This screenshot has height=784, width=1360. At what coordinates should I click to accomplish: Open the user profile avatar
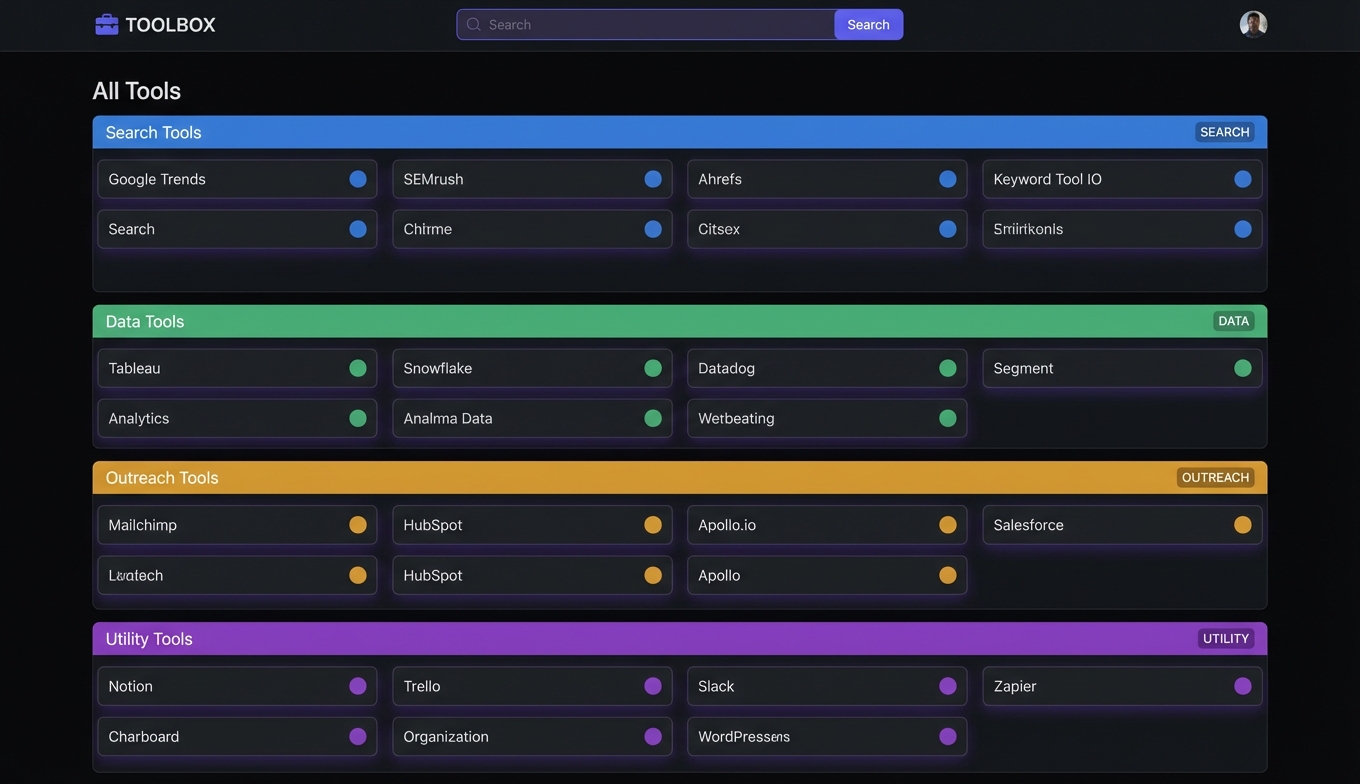pyautogui.click(x=1253, y=25)
